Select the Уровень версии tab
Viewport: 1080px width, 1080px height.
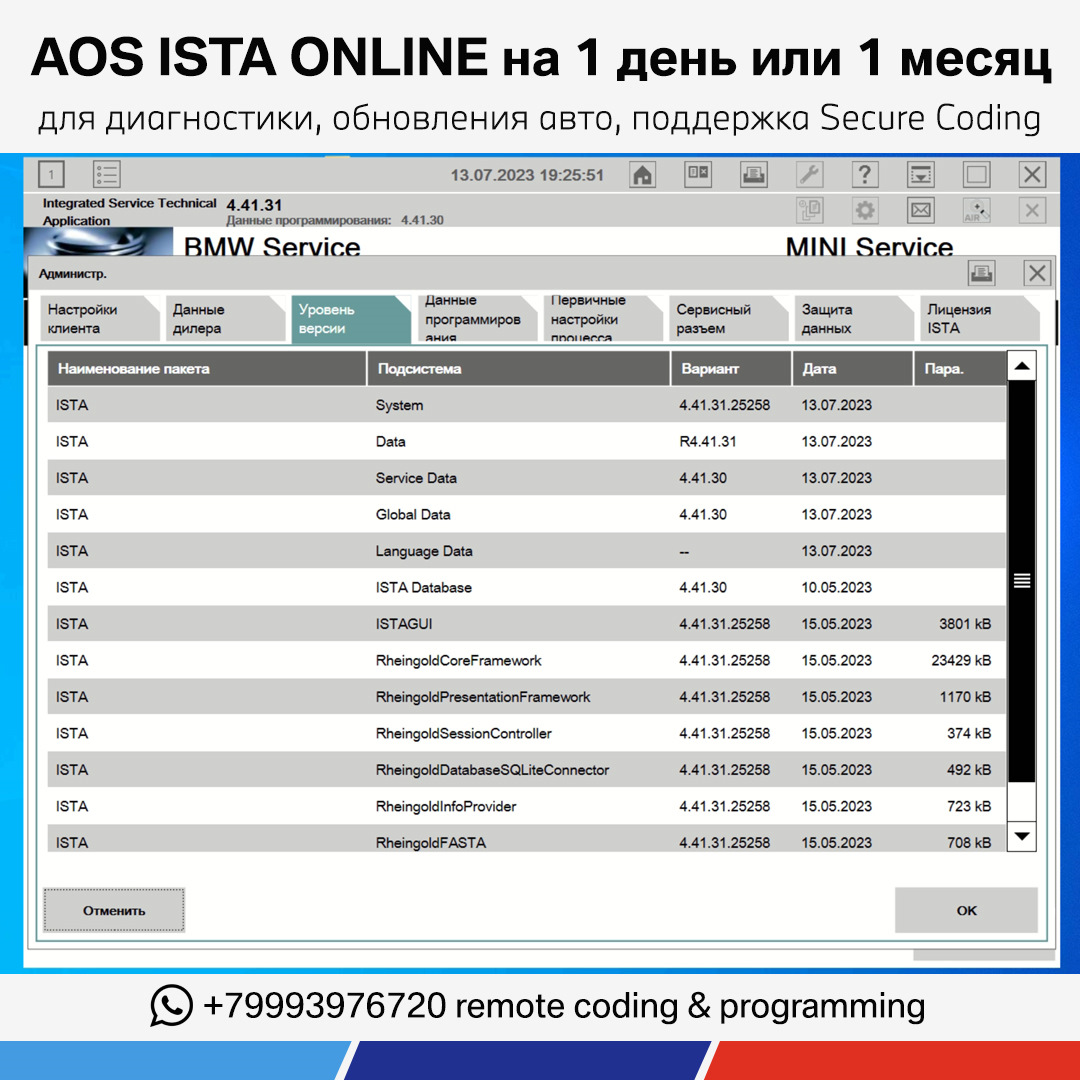(350, 319)
